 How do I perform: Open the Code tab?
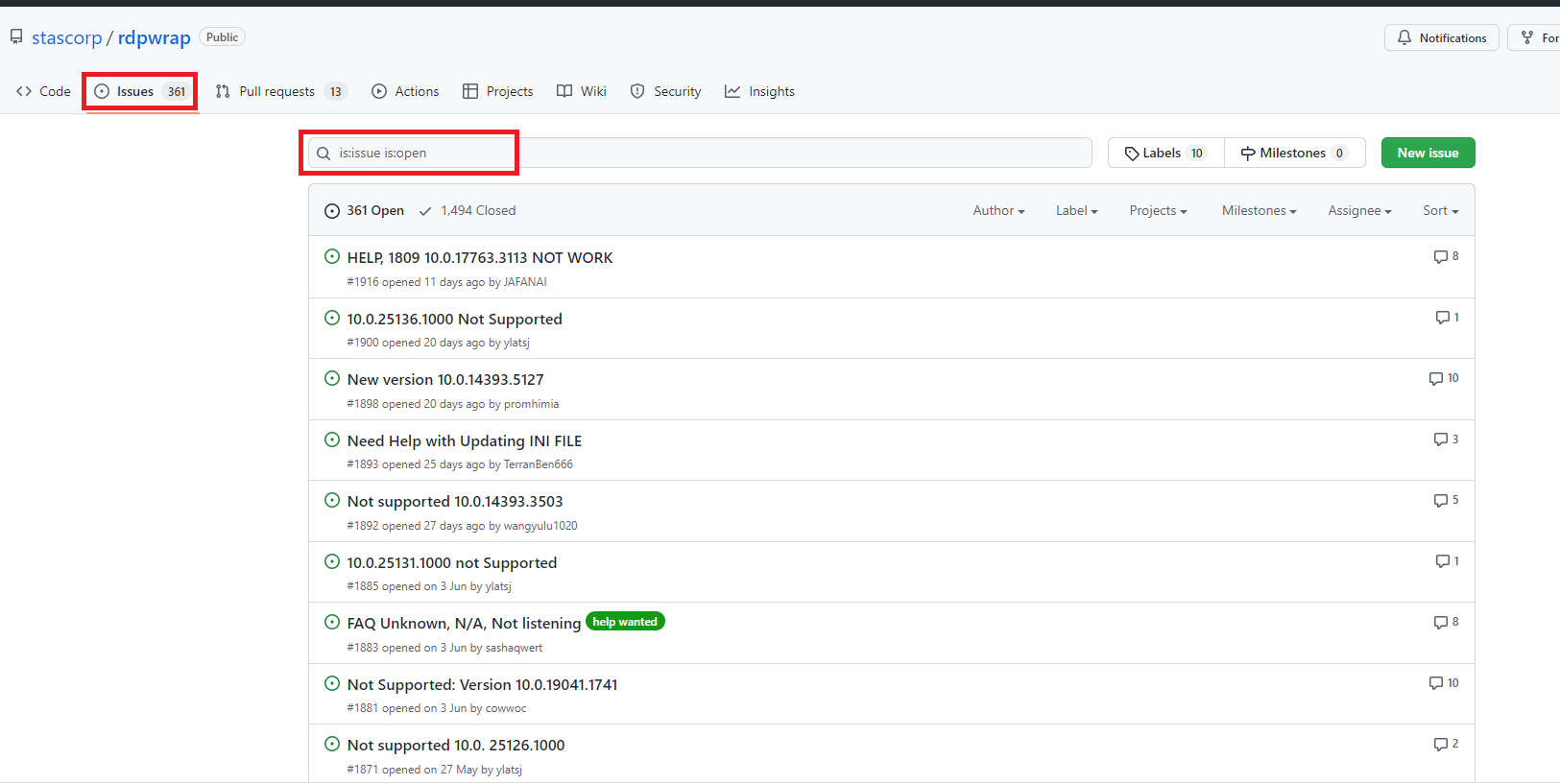click(x=43, y=91)
